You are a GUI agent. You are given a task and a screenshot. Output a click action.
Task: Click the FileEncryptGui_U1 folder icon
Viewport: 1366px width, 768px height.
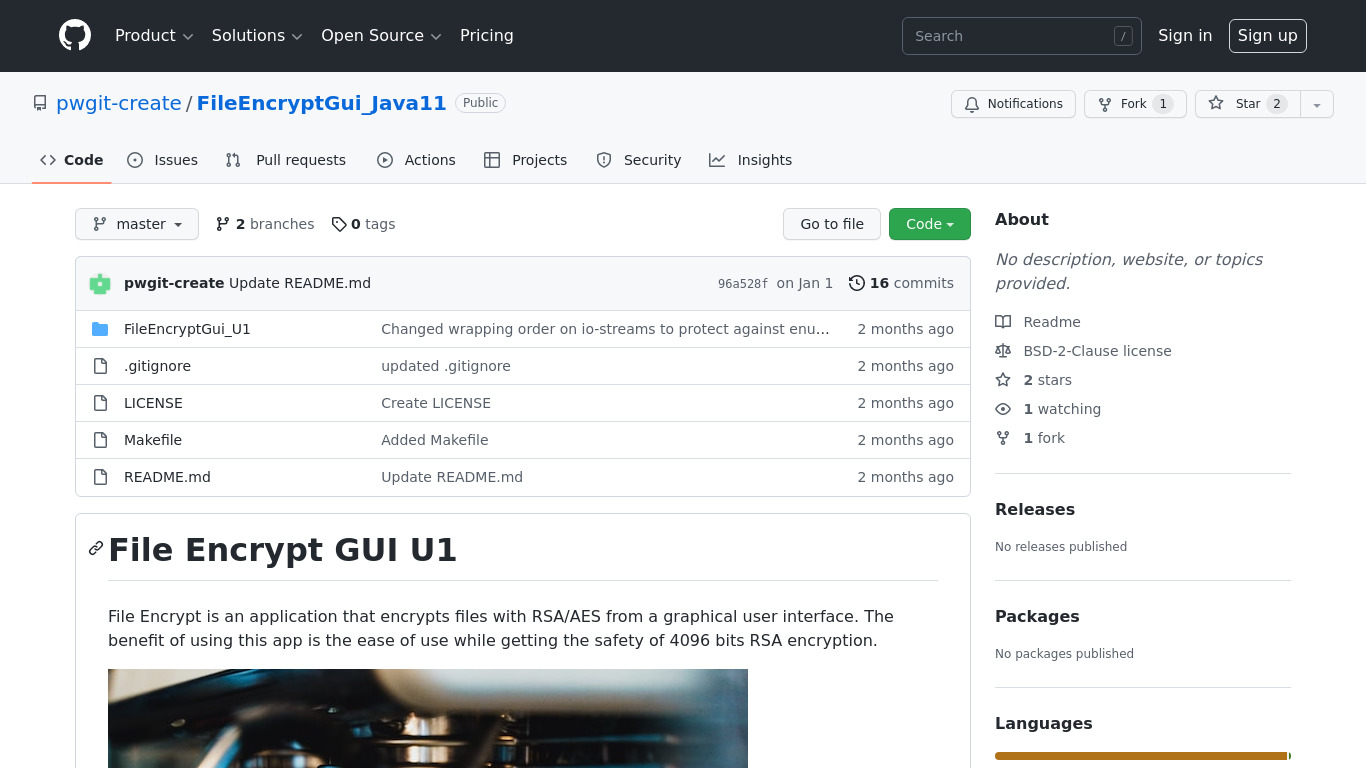tap(100, 329)
